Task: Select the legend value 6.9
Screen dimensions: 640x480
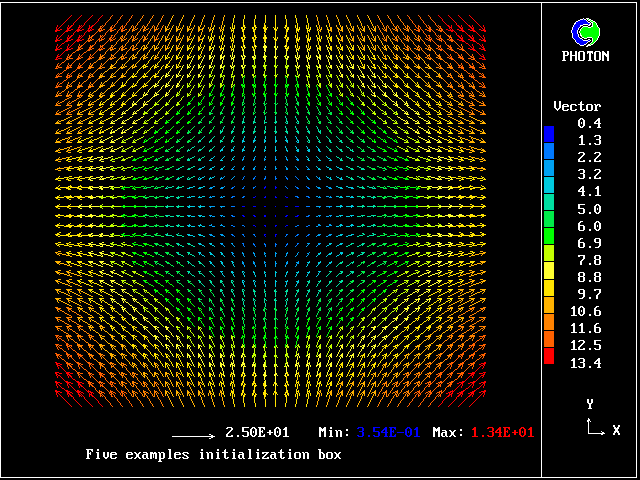Action: [589, 243]
